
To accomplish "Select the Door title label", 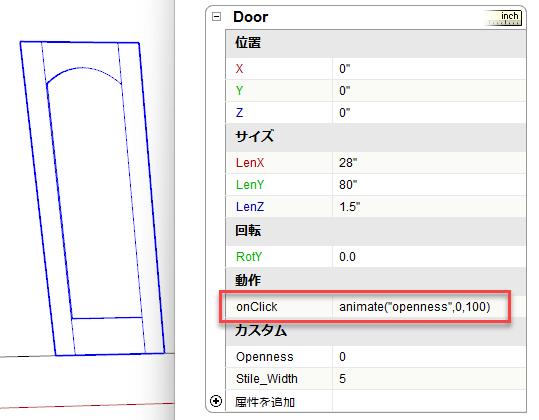I will (251, 17).
